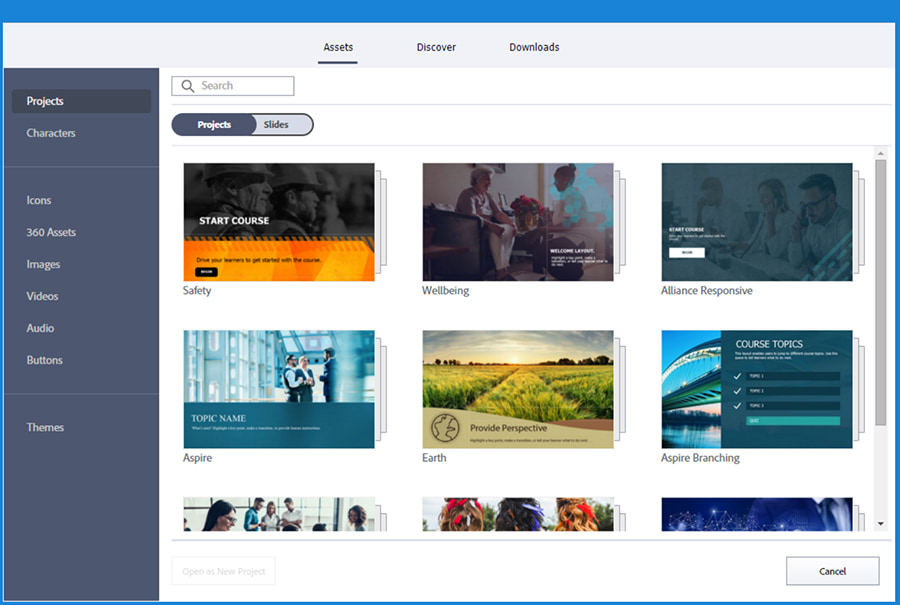Open the Downloads tab
The width and height of the screenshot is (900, 605).
coord(534,47)
